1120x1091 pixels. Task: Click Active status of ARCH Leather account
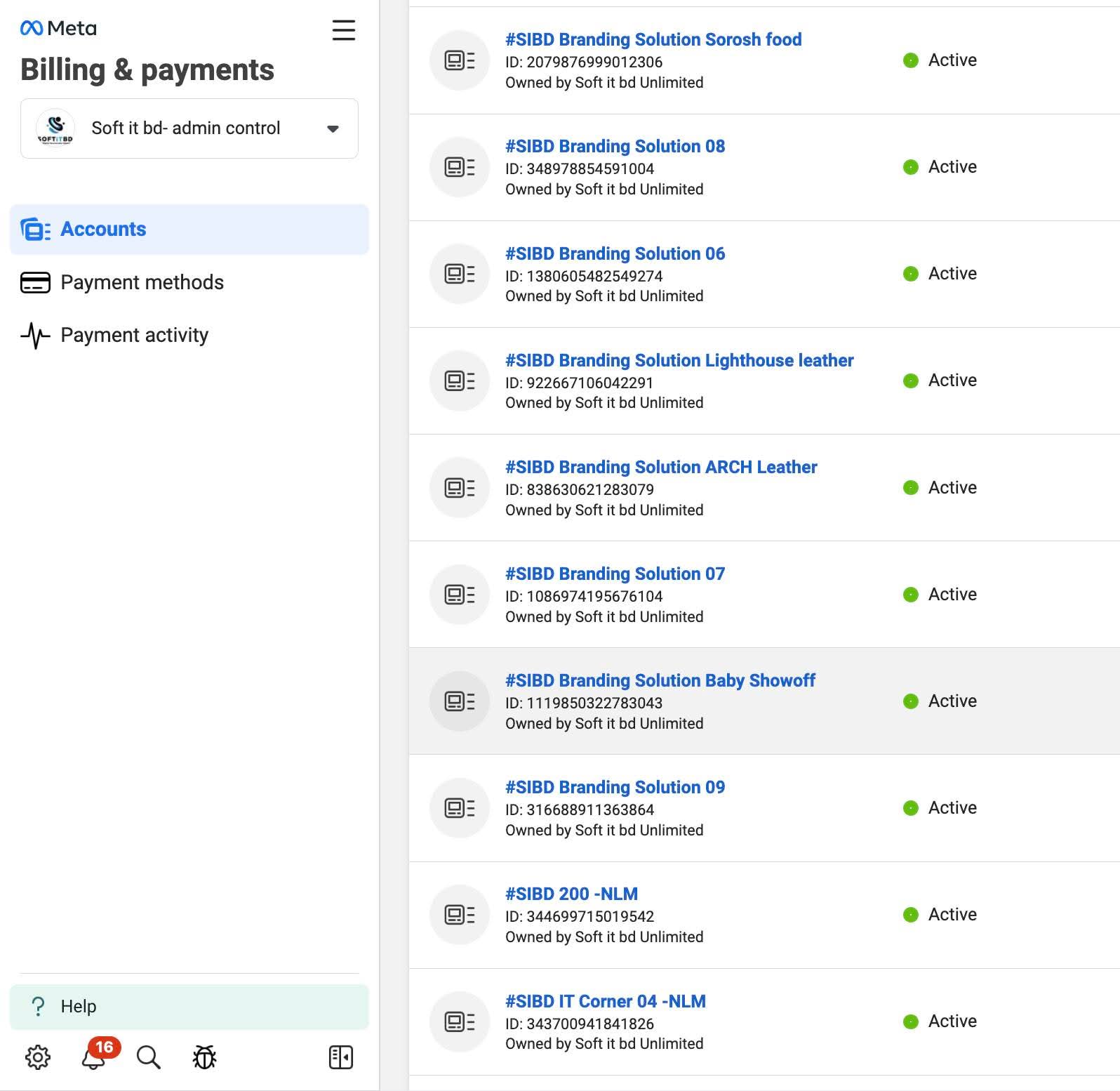(940, 487)
